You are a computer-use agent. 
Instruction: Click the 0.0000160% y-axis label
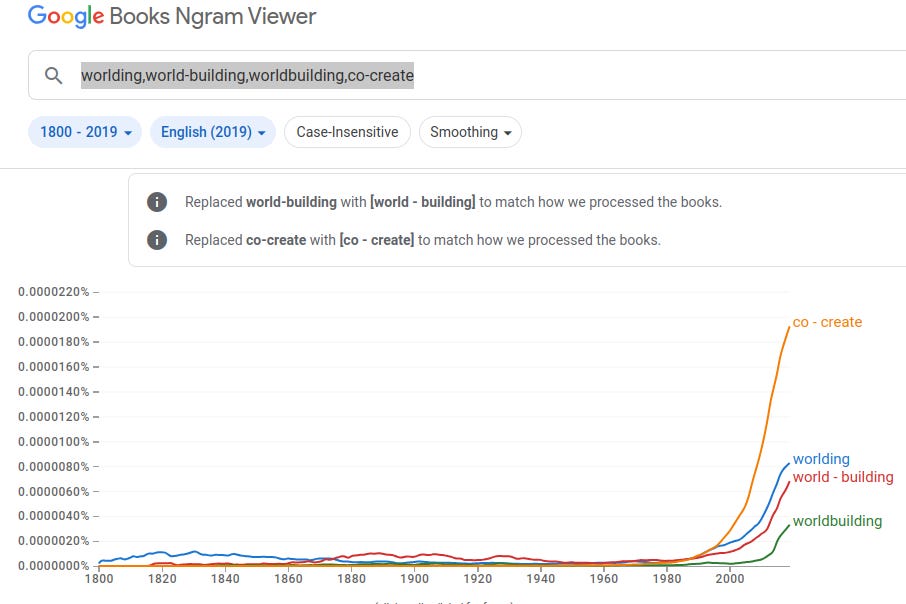pyautogui.click(x=54, y=367)
